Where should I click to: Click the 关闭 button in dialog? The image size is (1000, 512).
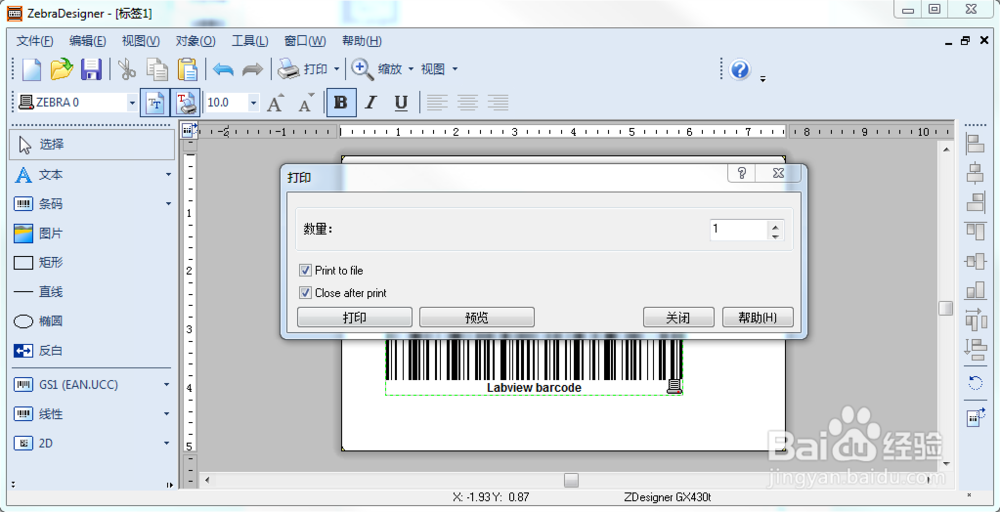tap(678, 318)
